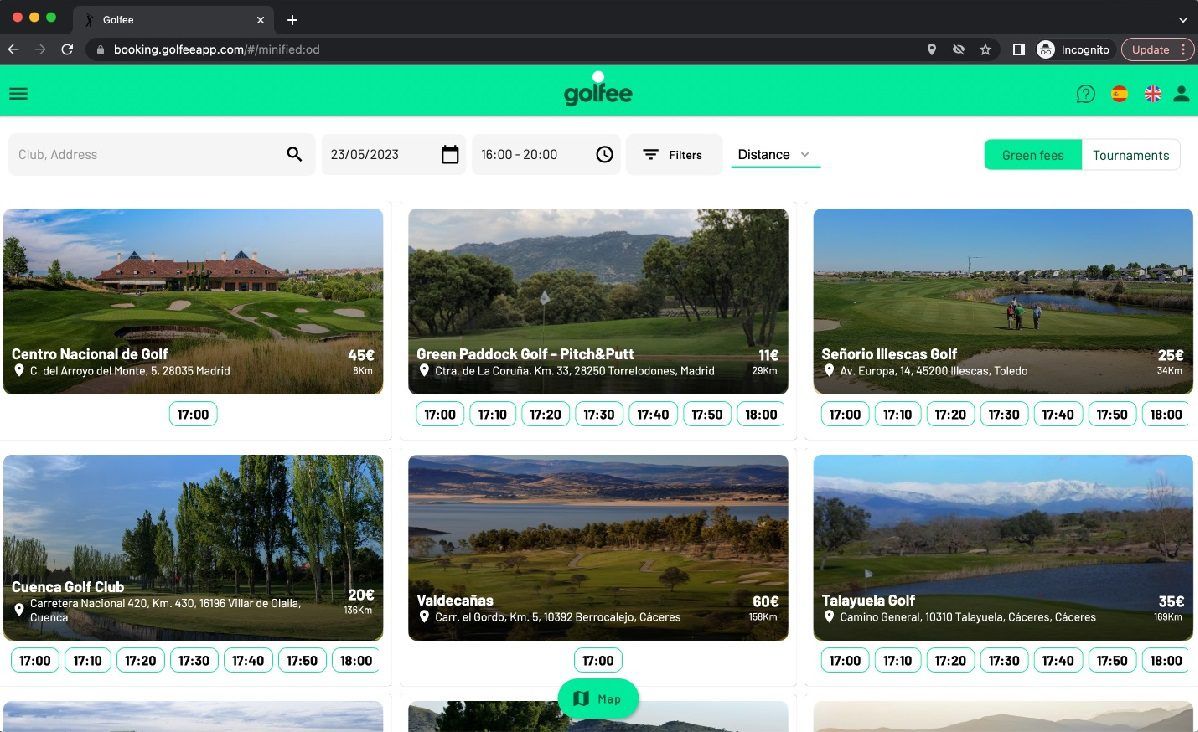
Task: Choose 17:40 at Señorío Illescas Golf
Action: (1058, 414)
